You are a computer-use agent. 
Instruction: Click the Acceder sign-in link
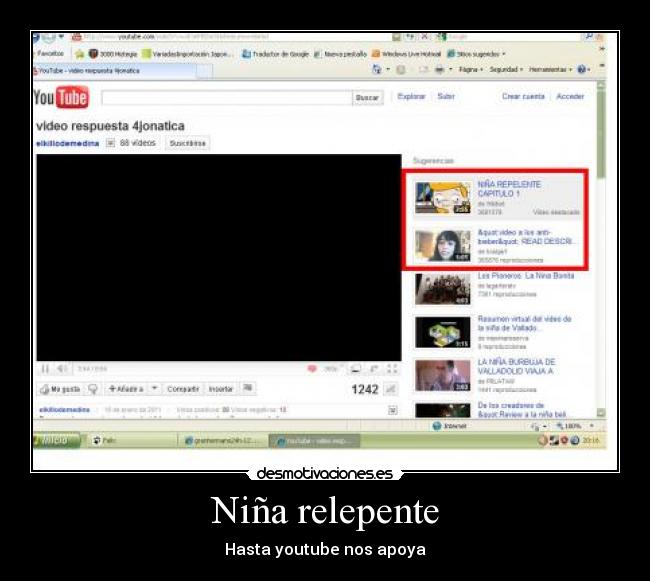tap(570, 97)
